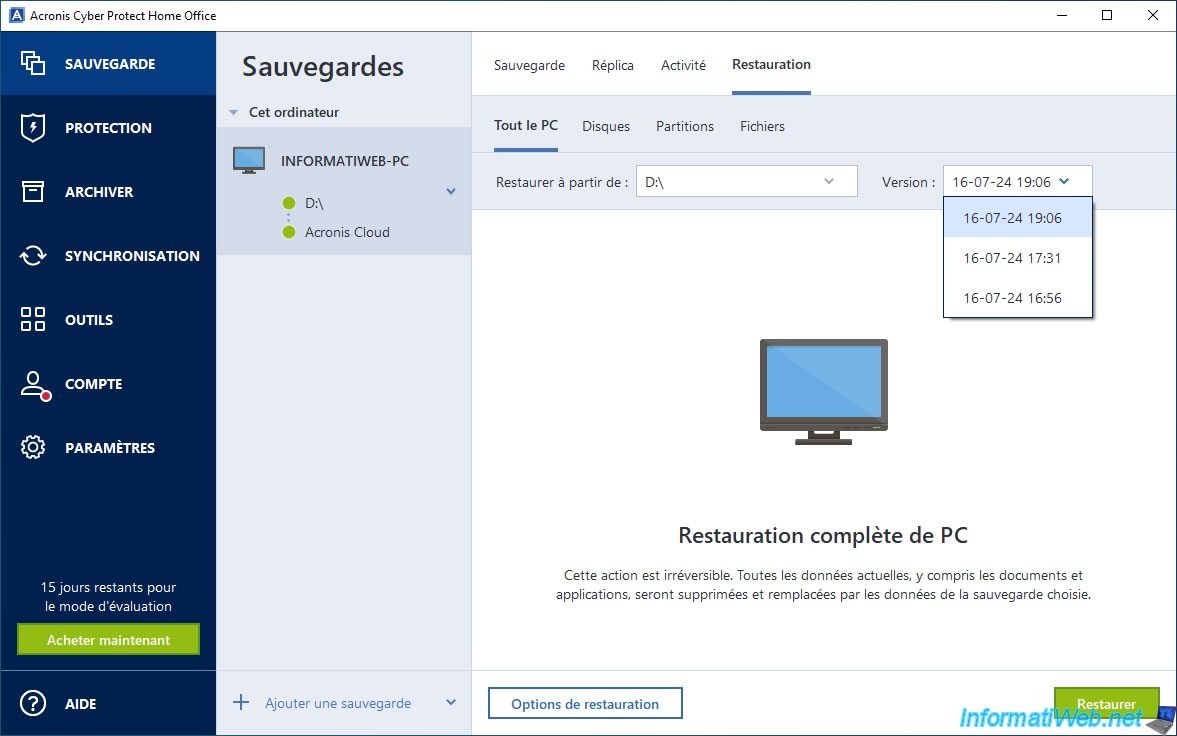This screenshot has width=1177, height=736.
Task: Choose version 16-07-24 17:31 from the list
Action: click(x=1018, y=258)
